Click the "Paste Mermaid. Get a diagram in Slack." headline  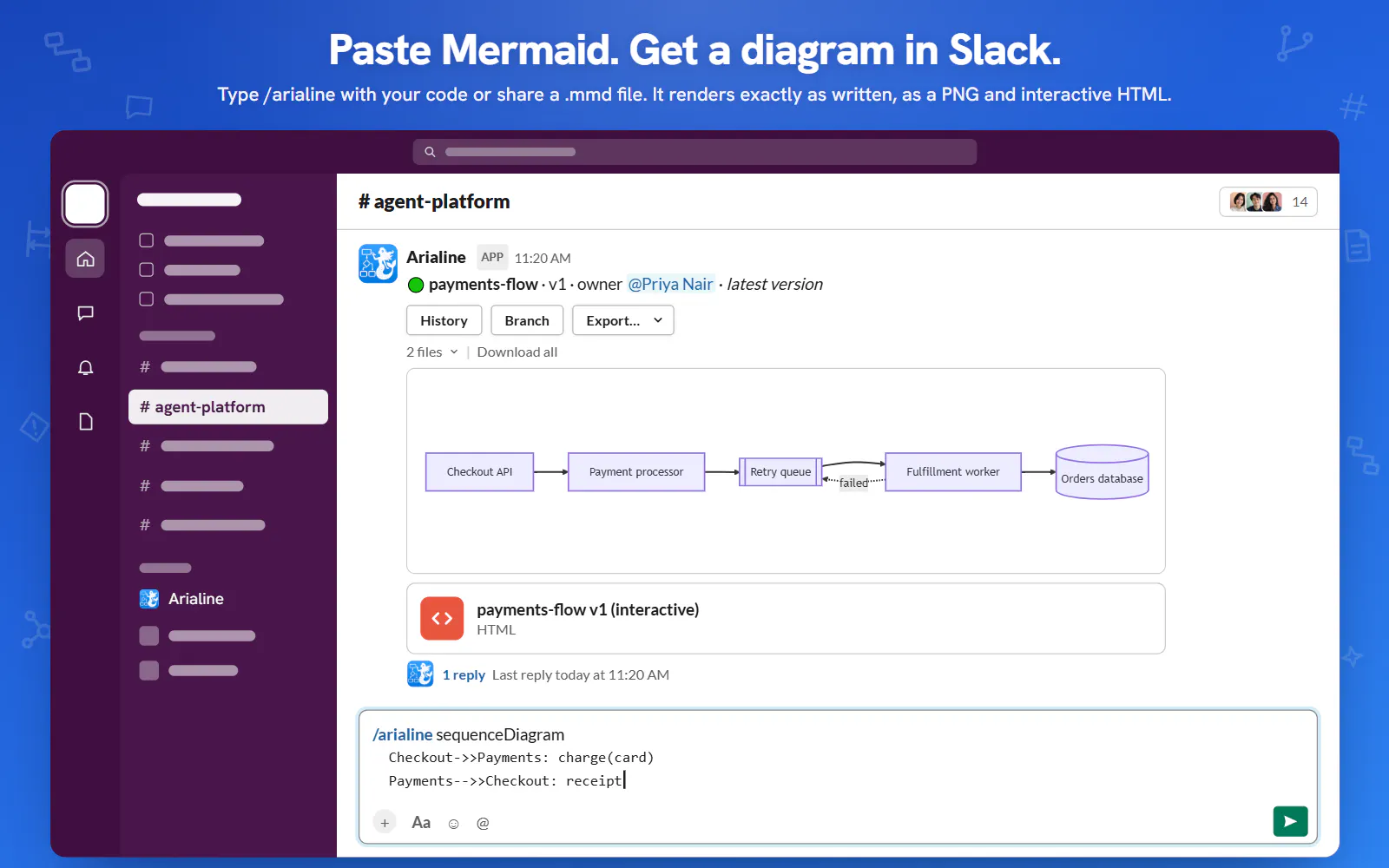(x=694, y=50)
